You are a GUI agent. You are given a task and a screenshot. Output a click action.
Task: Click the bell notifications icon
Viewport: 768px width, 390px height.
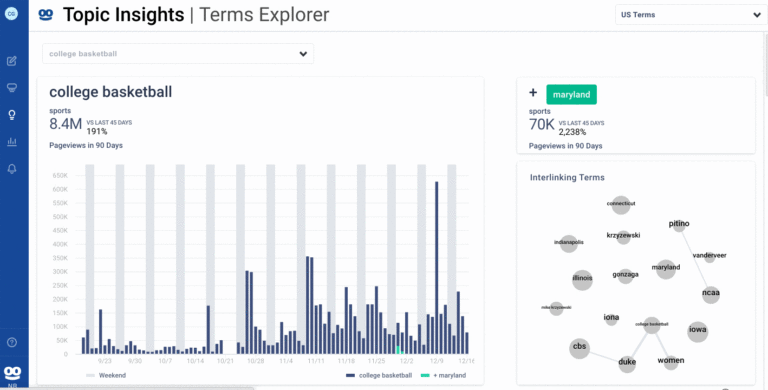coord(12,169)
